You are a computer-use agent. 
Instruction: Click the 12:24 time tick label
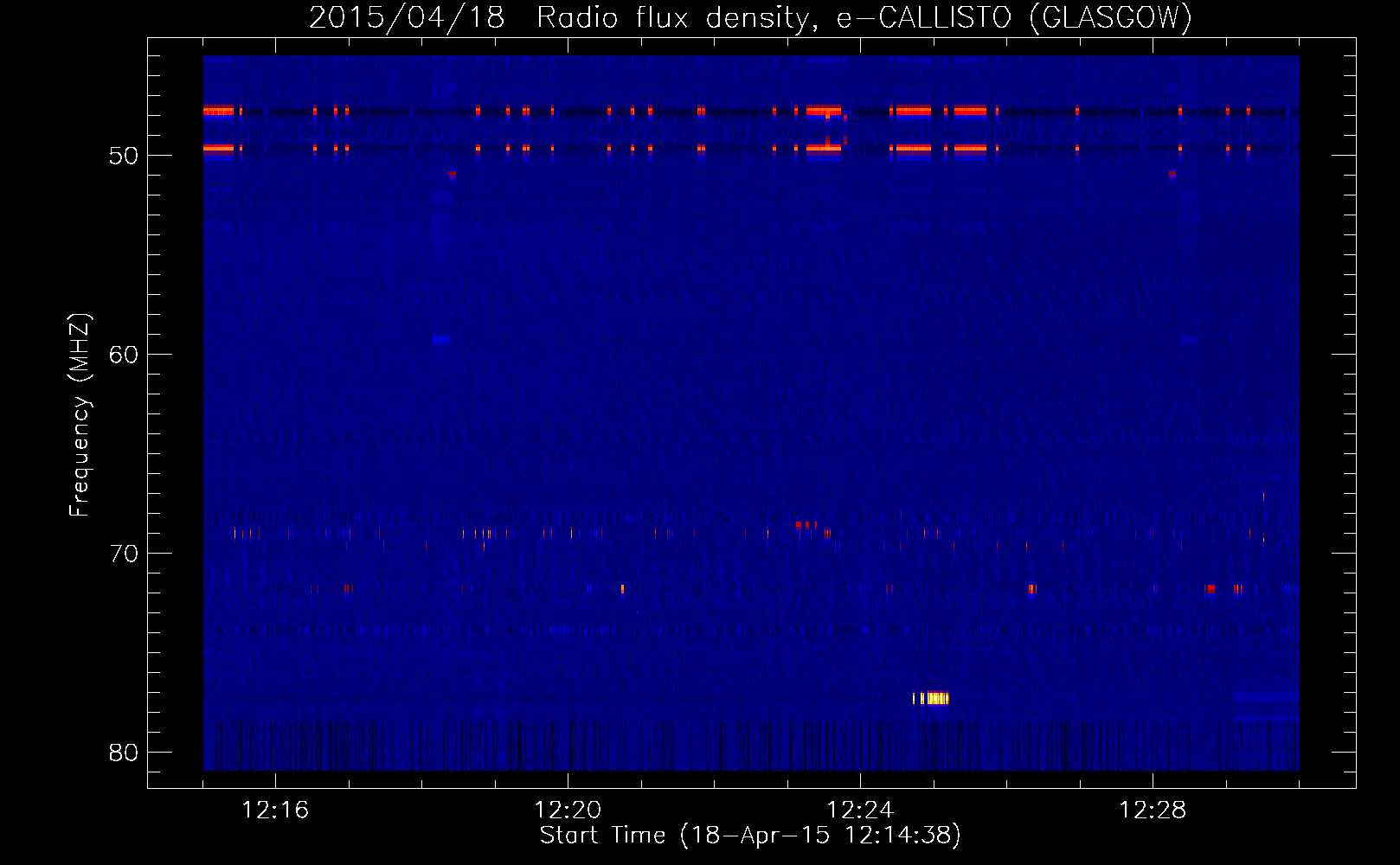[x=860, y=811]
